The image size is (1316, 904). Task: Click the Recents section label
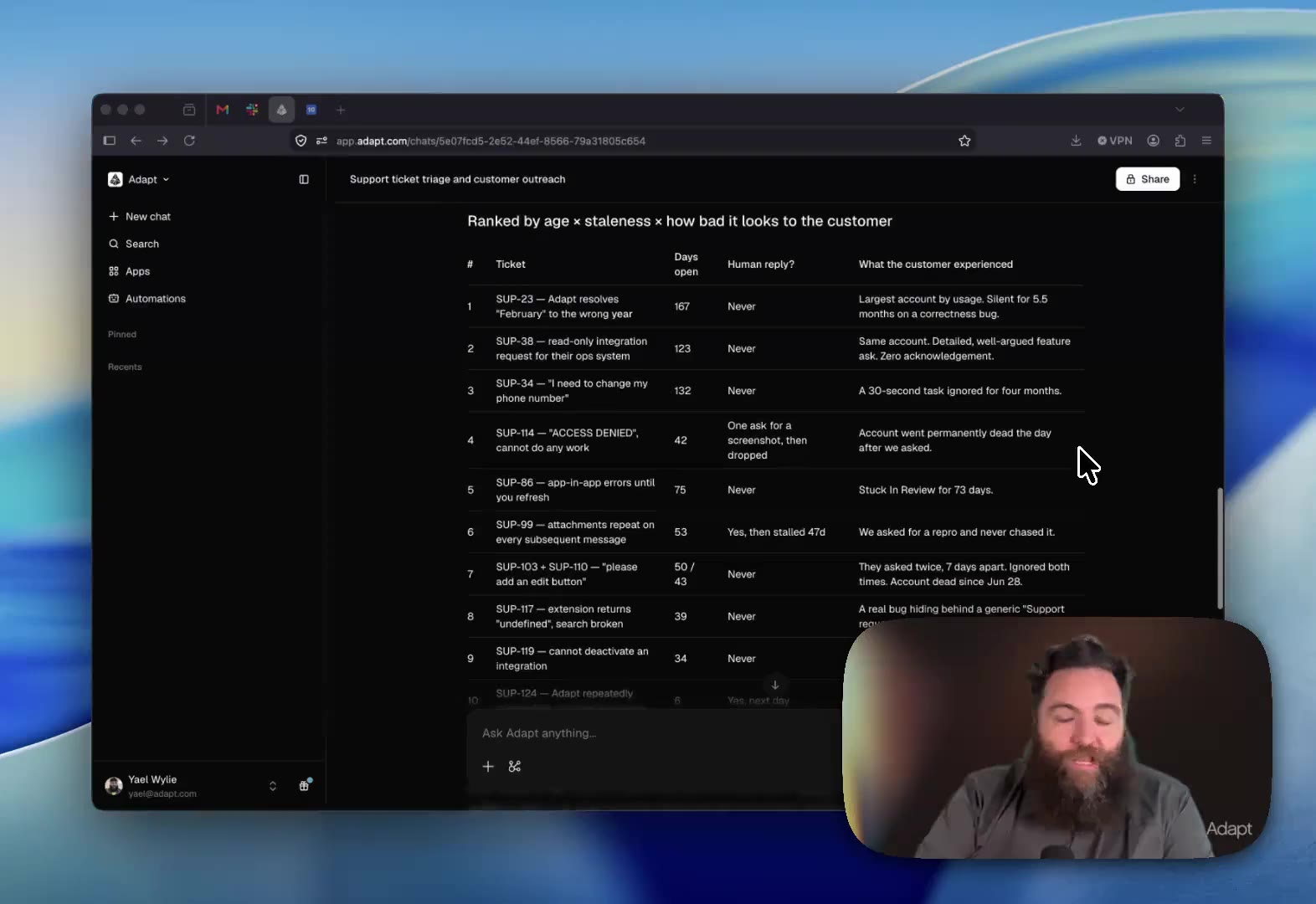point(125,367)
